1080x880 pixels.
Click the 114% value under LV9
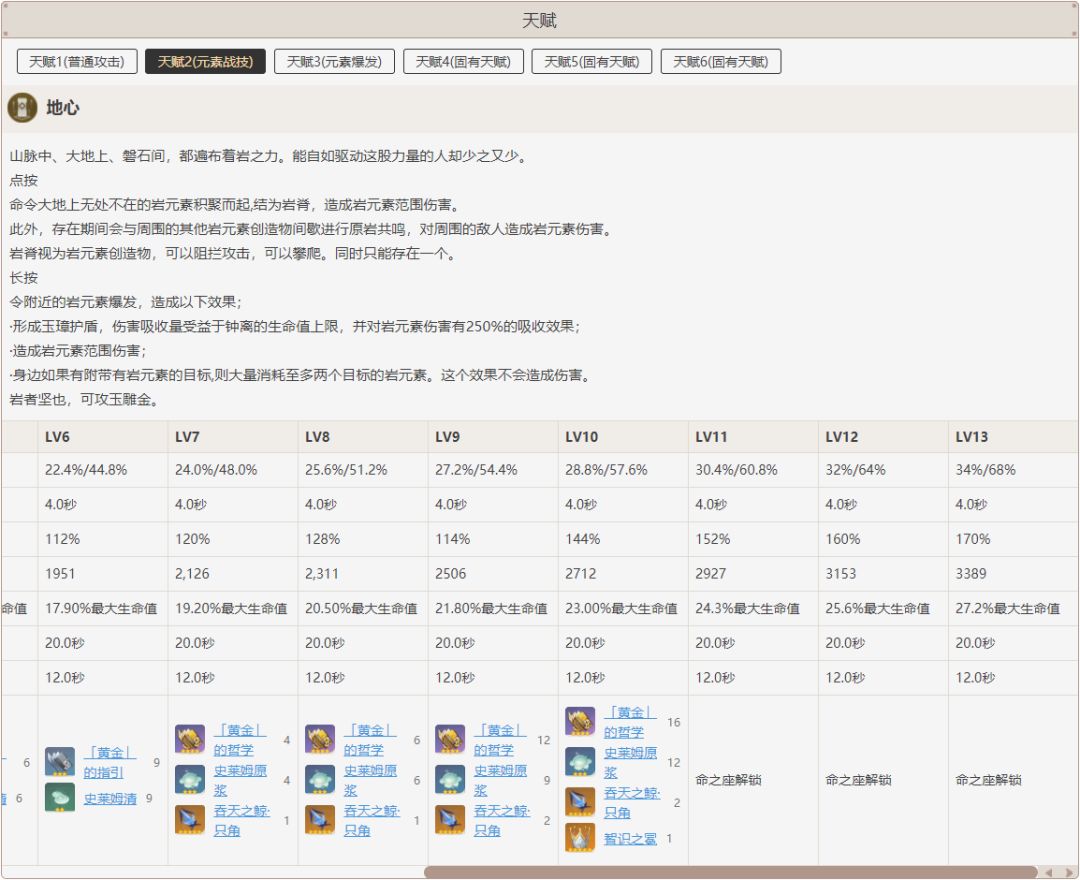(453, 539)
